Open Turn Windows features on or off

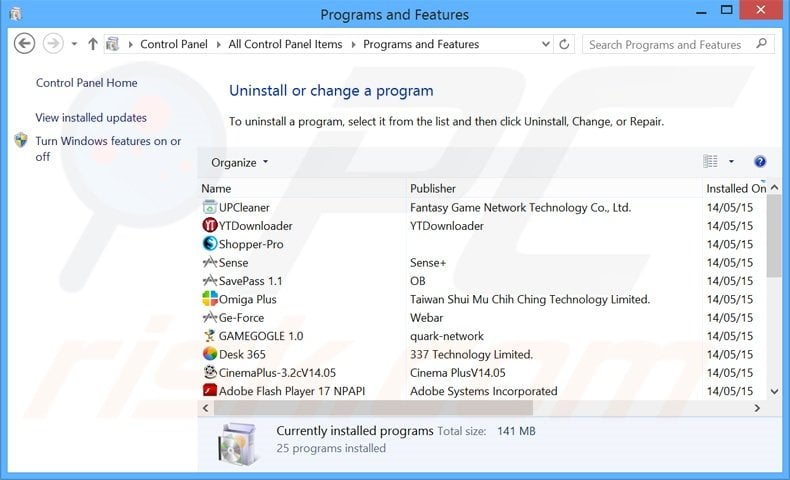108,149
